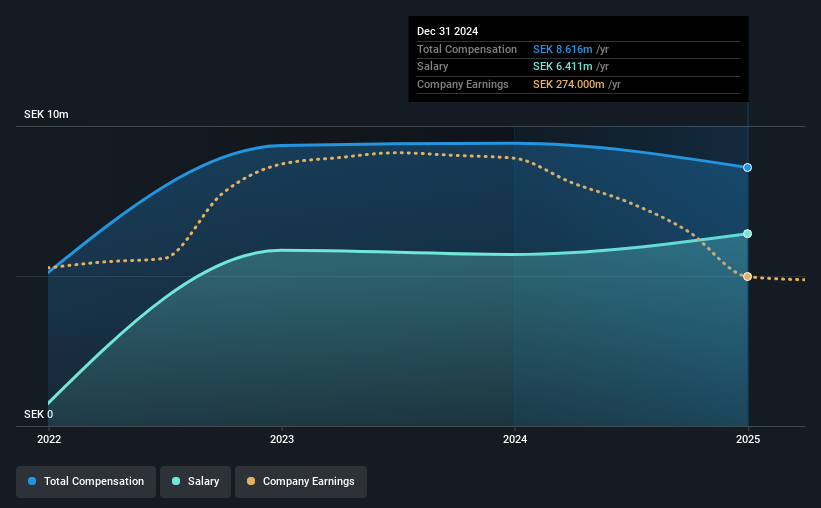Click the tooltip Salary row label
Image resolution: width=821 pixels, height=508 pixels.
(432, 67)
